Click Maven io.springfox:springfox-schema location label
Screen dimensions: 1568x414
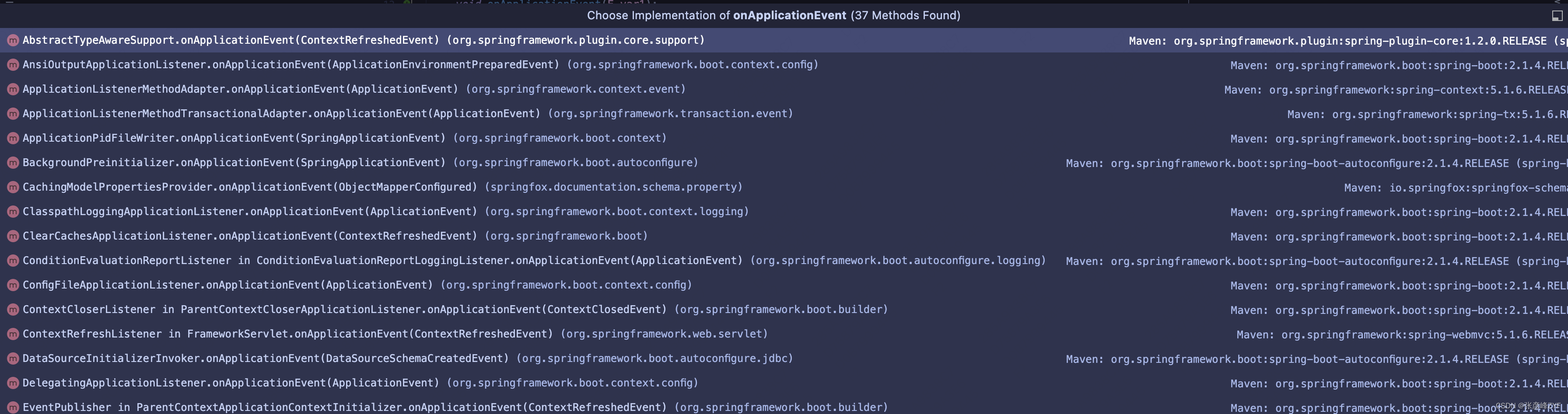click(1456, 188)
